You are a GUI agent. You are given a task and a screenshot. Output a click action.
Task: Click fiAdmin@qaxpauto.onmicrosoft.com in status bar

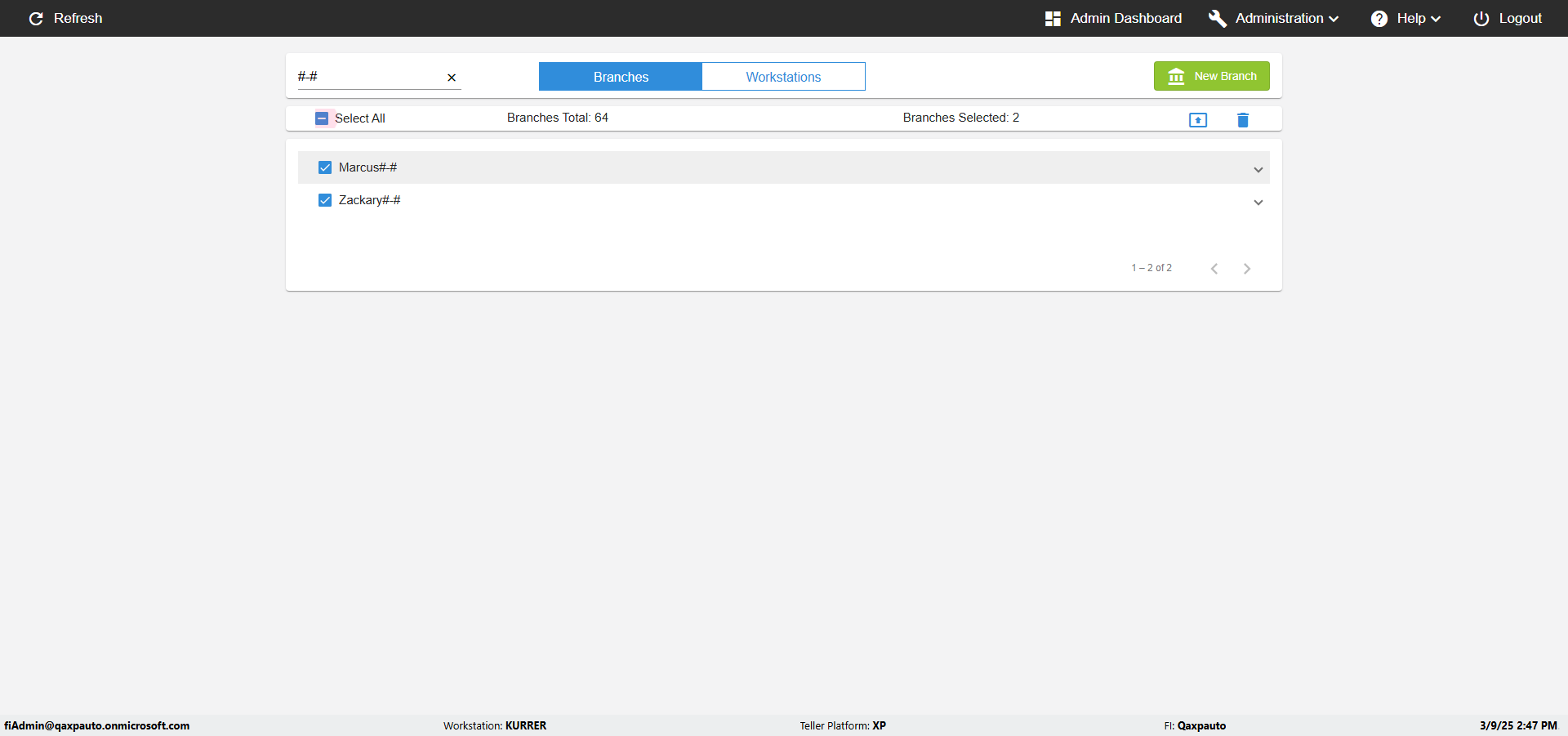[97, 725]
